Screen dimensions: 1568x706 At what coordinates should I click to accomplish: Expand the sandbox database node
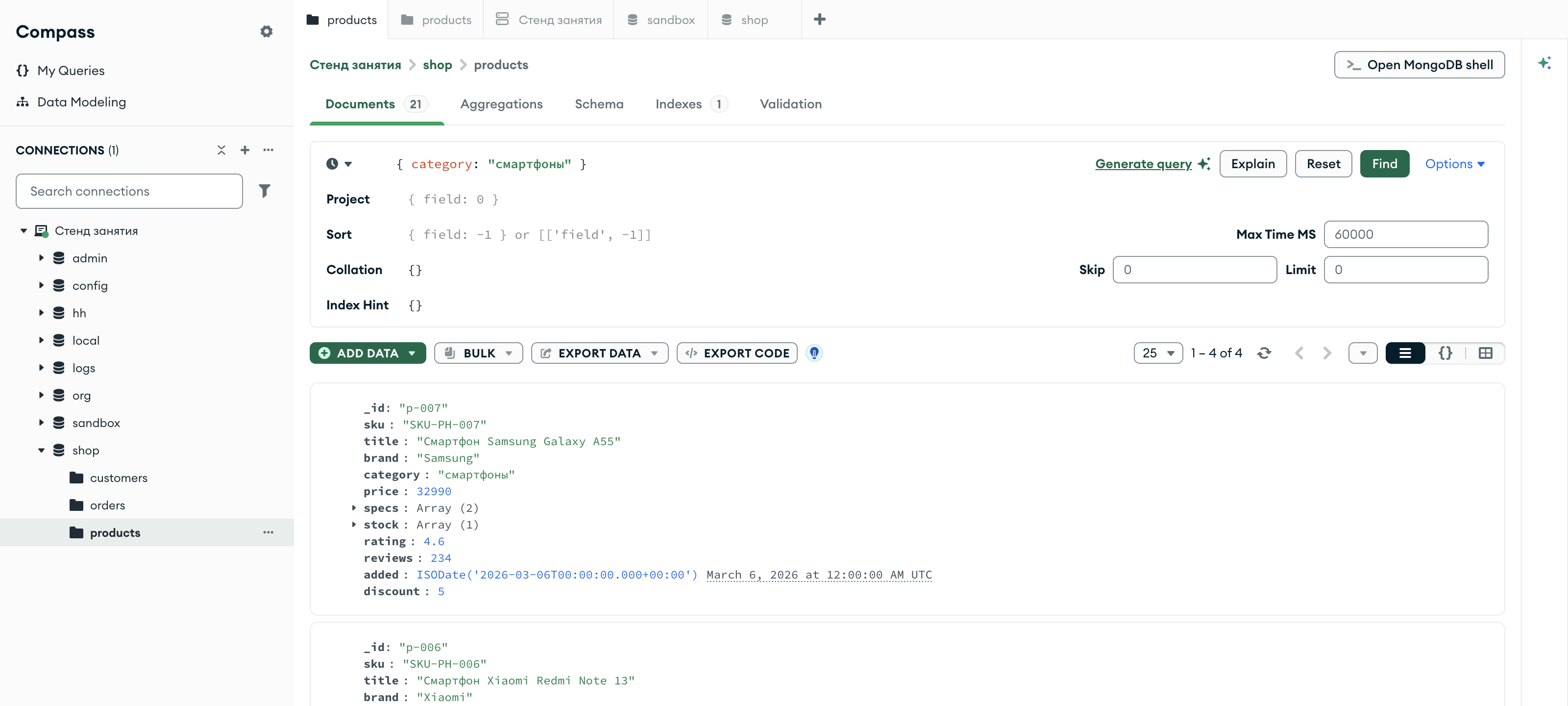tap(41, 422)
